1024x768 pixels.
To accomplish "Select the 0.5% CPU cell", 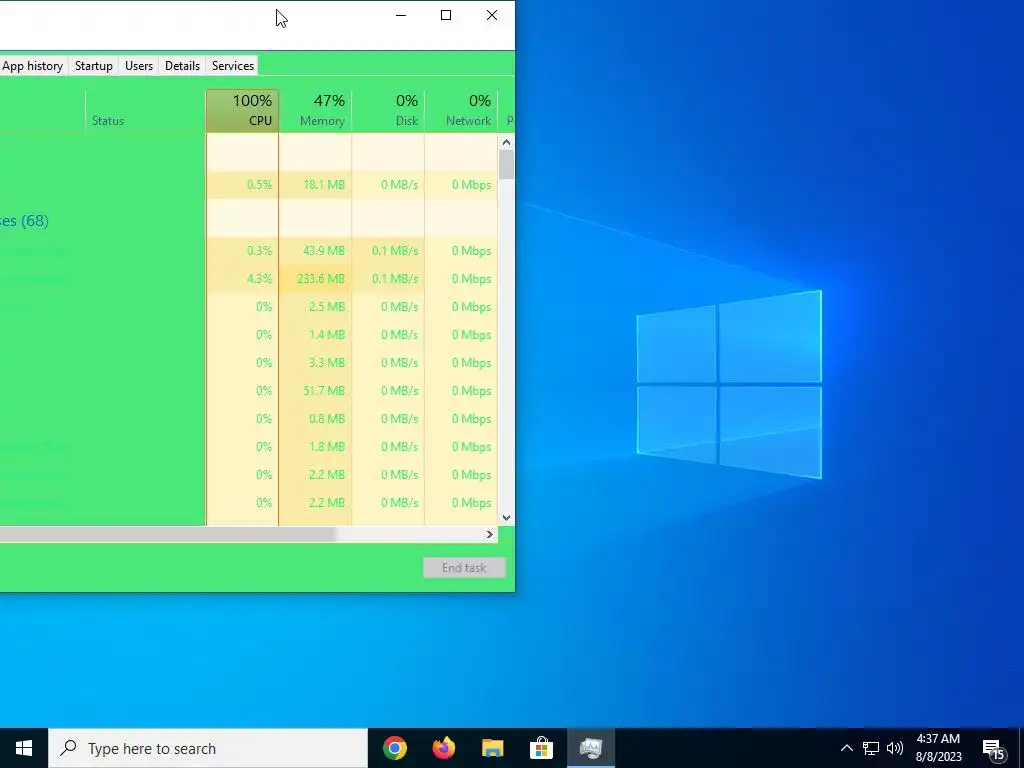I will [242, 185].
